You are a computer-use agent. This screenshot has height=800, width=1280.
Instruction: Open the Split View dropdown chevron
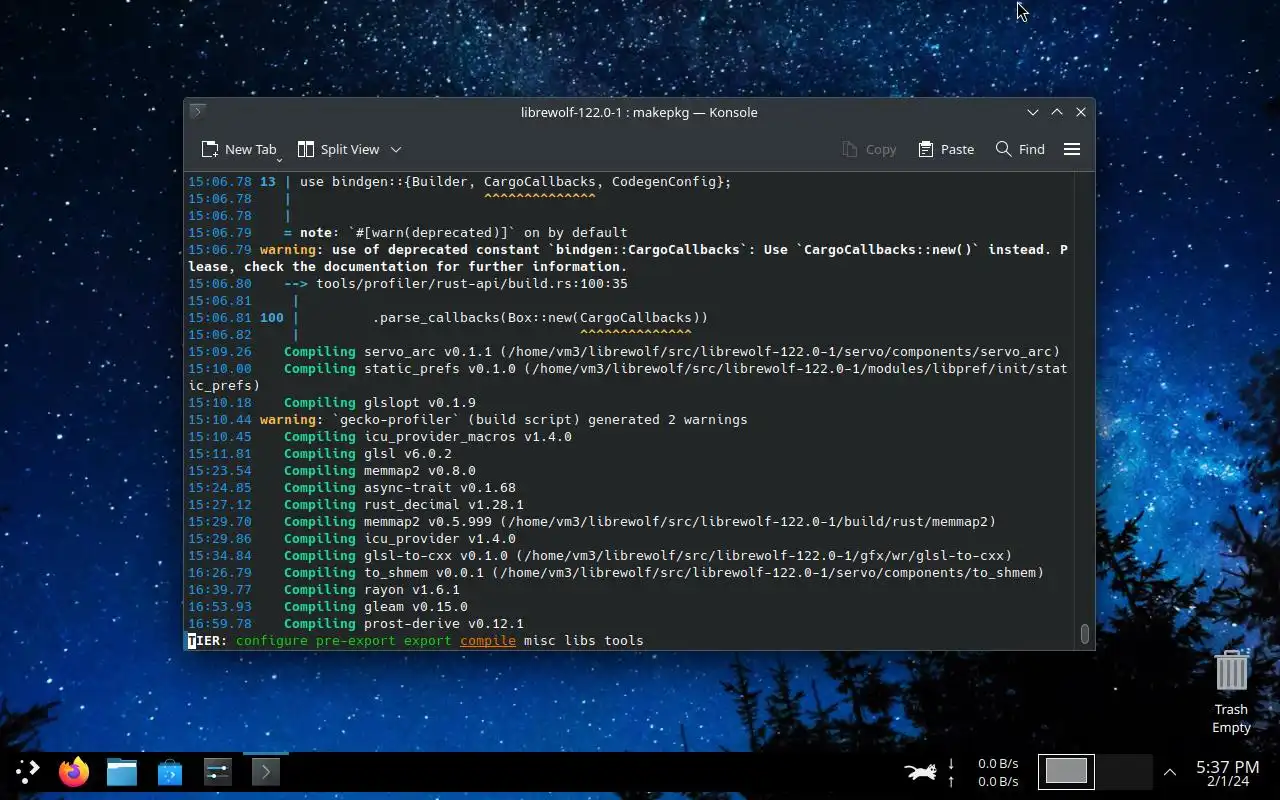[396, 149]
